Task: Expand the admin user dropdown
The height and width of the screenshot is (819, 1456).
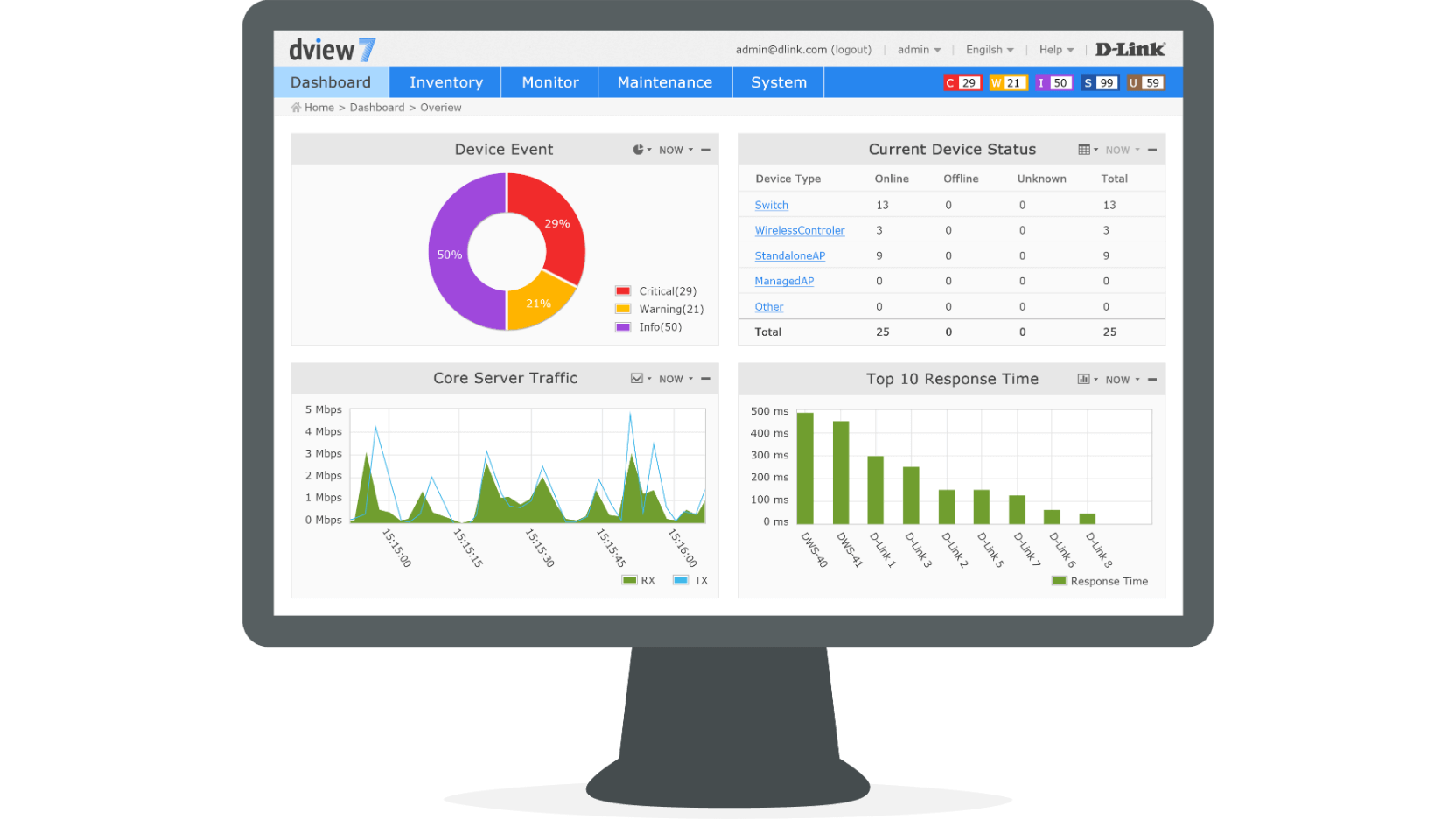Action: (x=919, y=50)
